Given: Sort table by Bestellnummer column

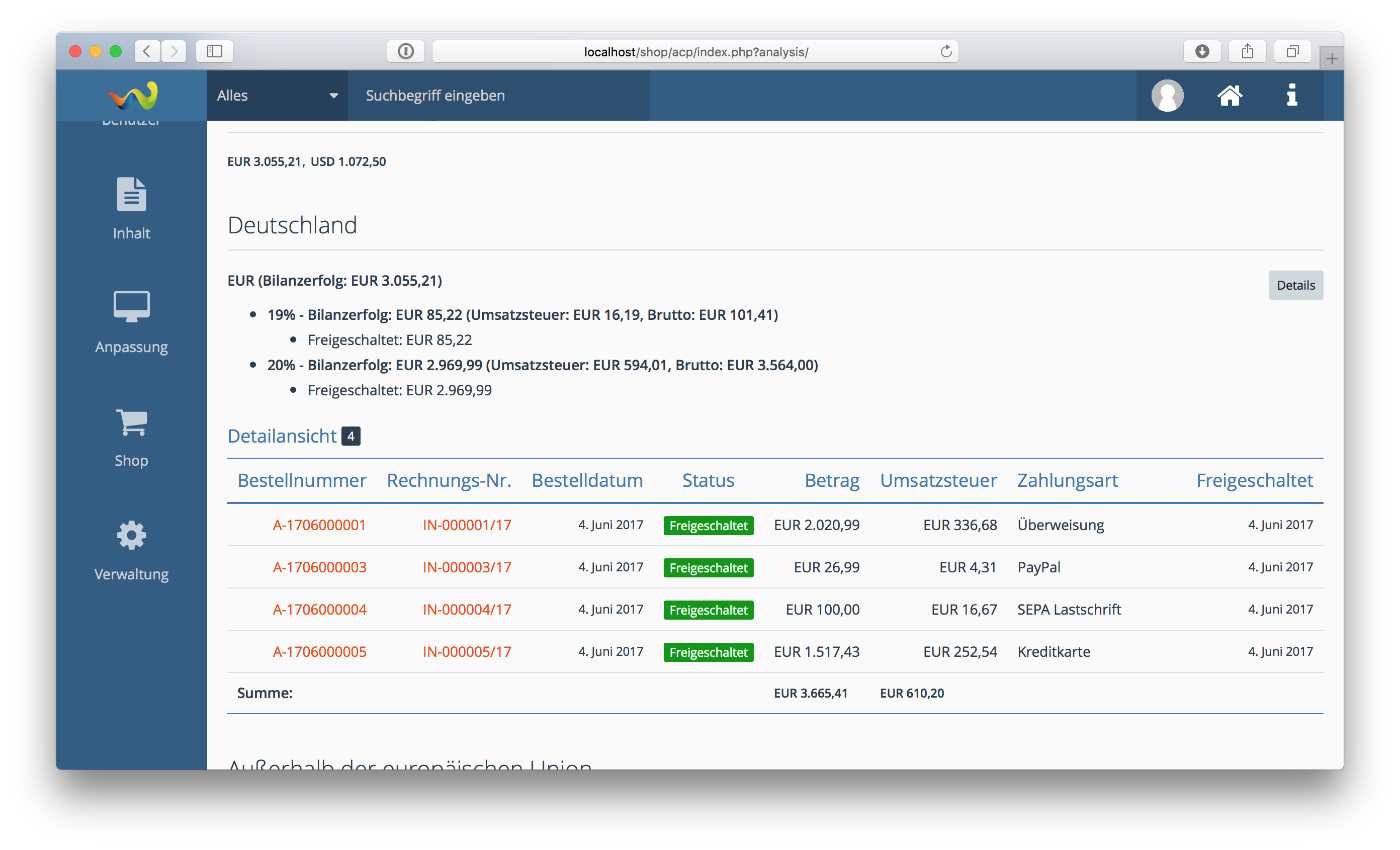Looking at the screenshot, I should (x=302, y=481).
